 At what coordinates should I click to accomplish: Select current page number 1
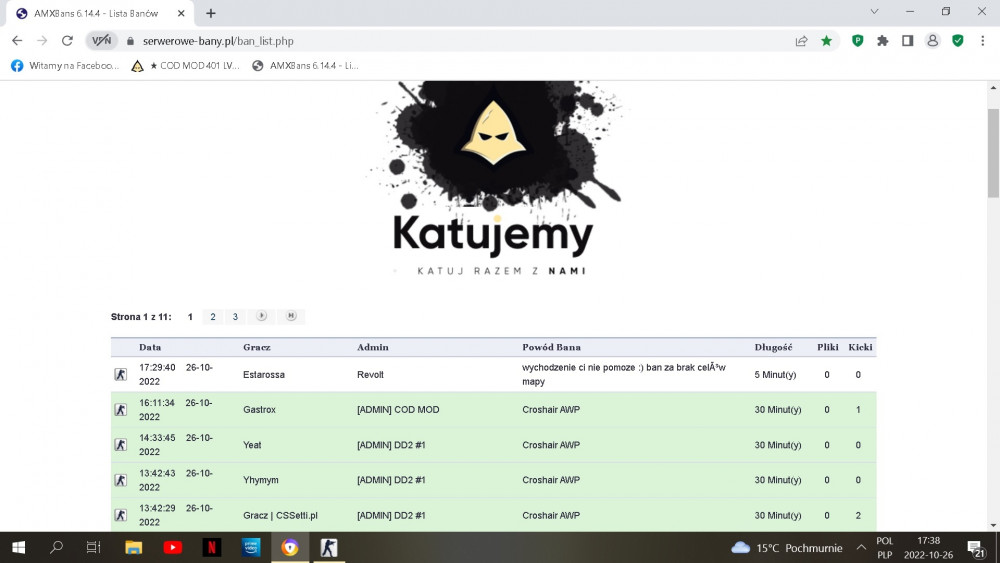(x=190, y=317)
